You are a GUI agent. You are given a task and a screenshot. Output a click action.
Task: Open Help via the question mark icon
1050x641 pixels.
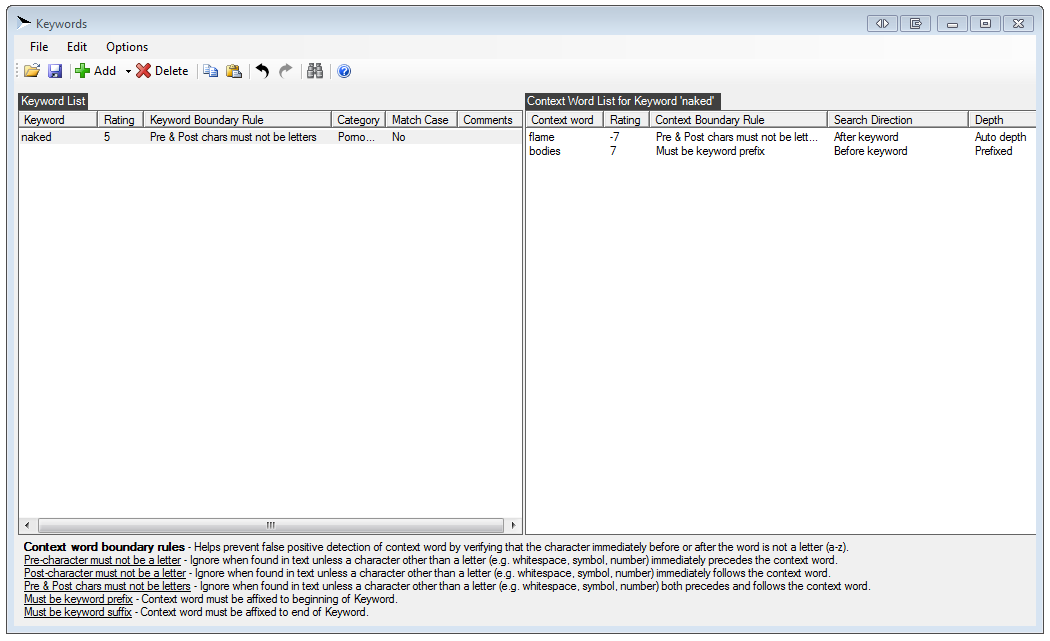click(343, 71)
